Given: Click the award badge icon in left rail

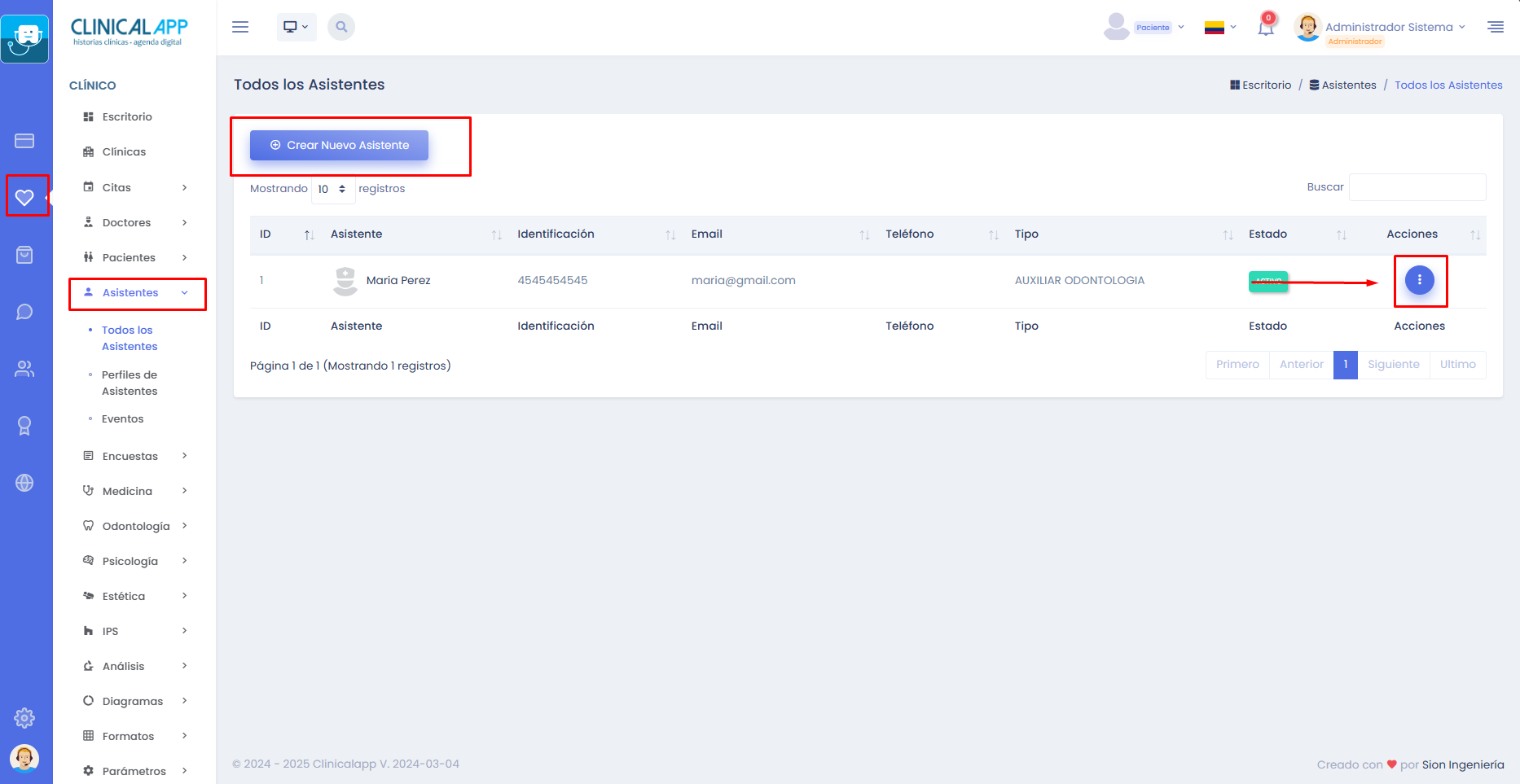Looking at the screenshot, I should [x=24, y=426].
